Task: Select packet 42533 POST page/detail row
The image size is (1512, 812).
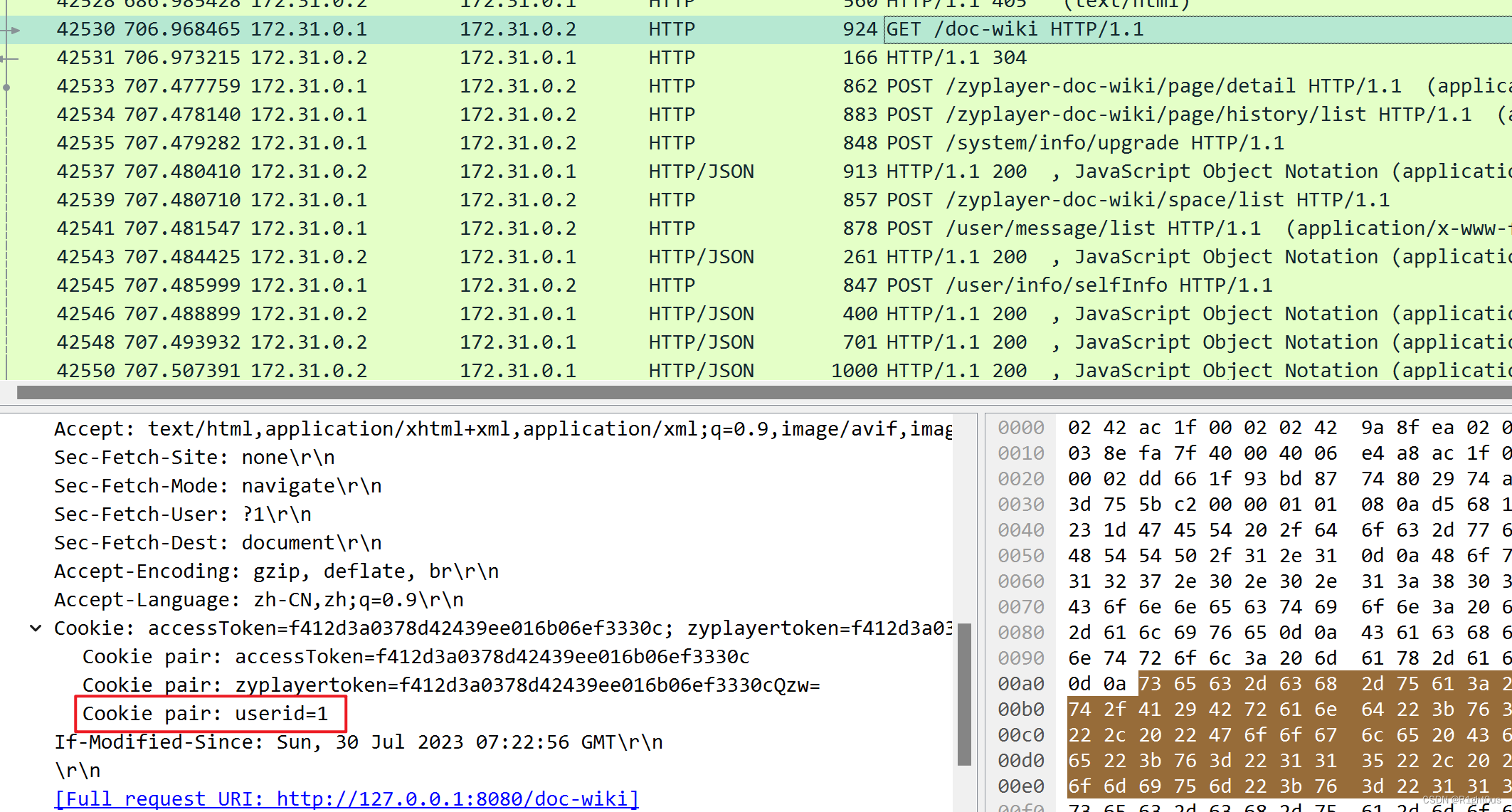Action: pyautogui.click(x=756, y=86)
